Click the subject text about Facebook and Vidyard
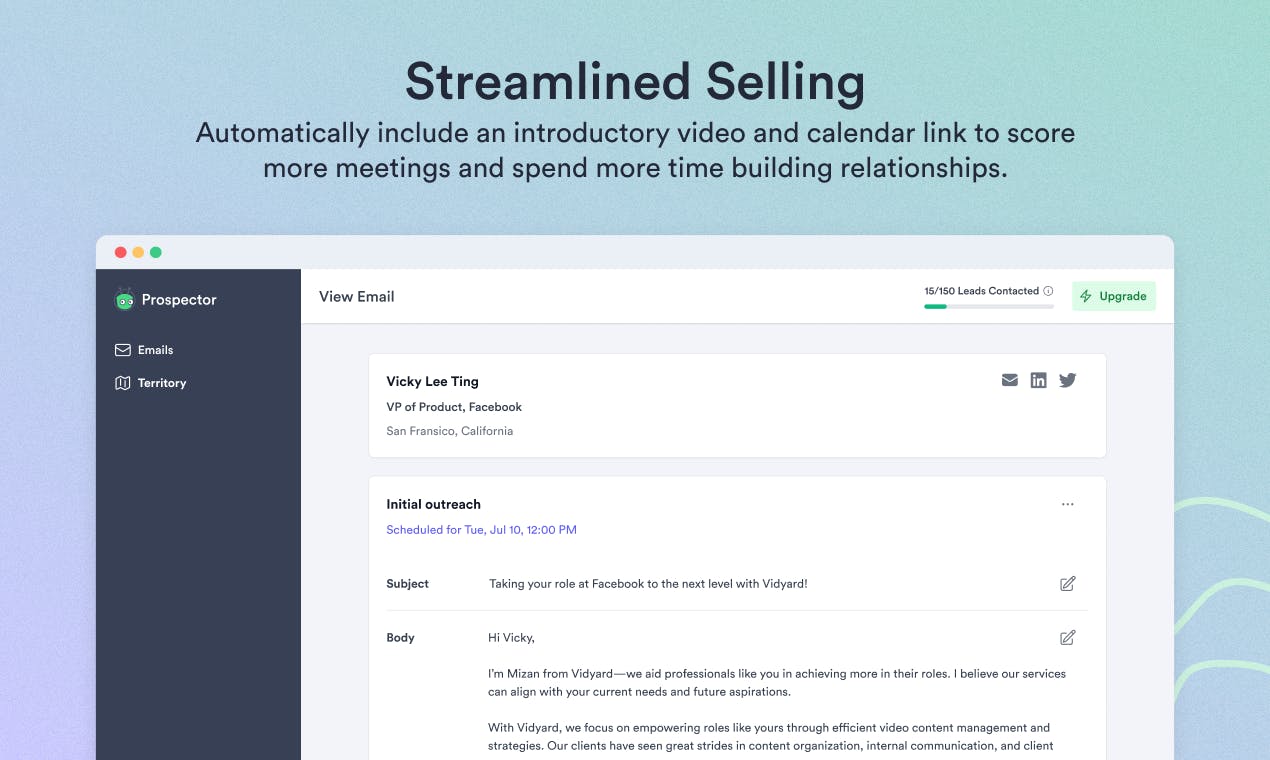This screenshot has height=760, width=1270. click(x=648, y=584)
